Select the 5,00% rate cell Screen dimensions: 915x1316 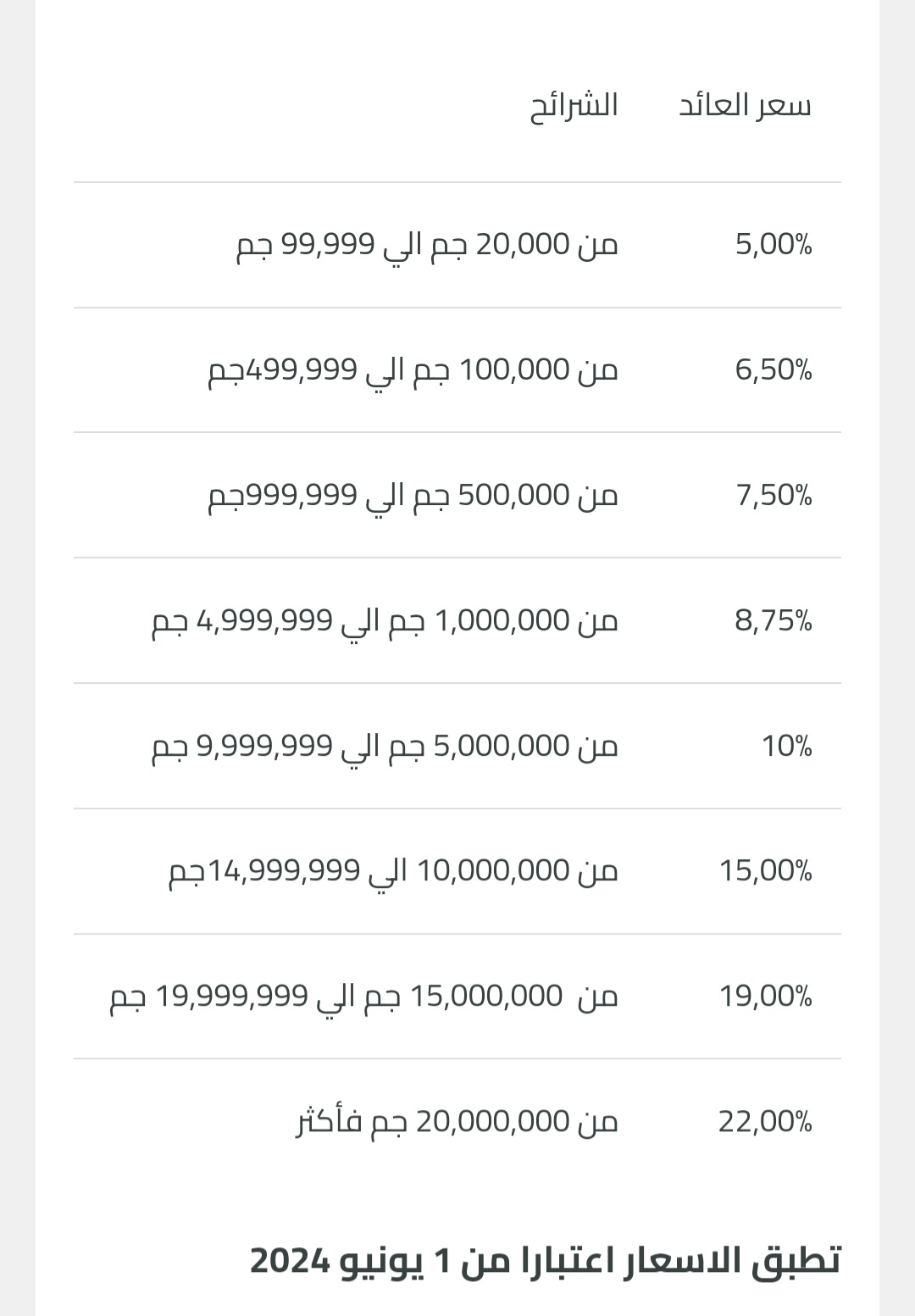point(774,245)
